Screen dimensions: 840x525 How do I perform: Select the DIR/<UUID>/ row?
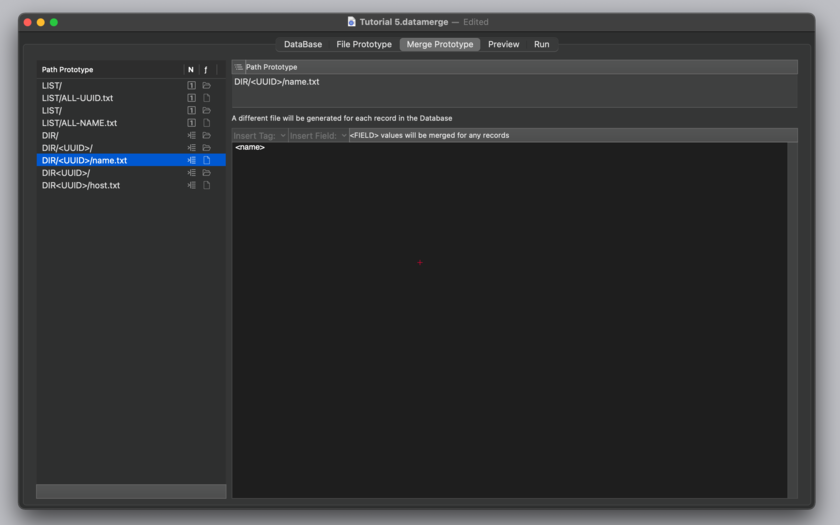131,148
